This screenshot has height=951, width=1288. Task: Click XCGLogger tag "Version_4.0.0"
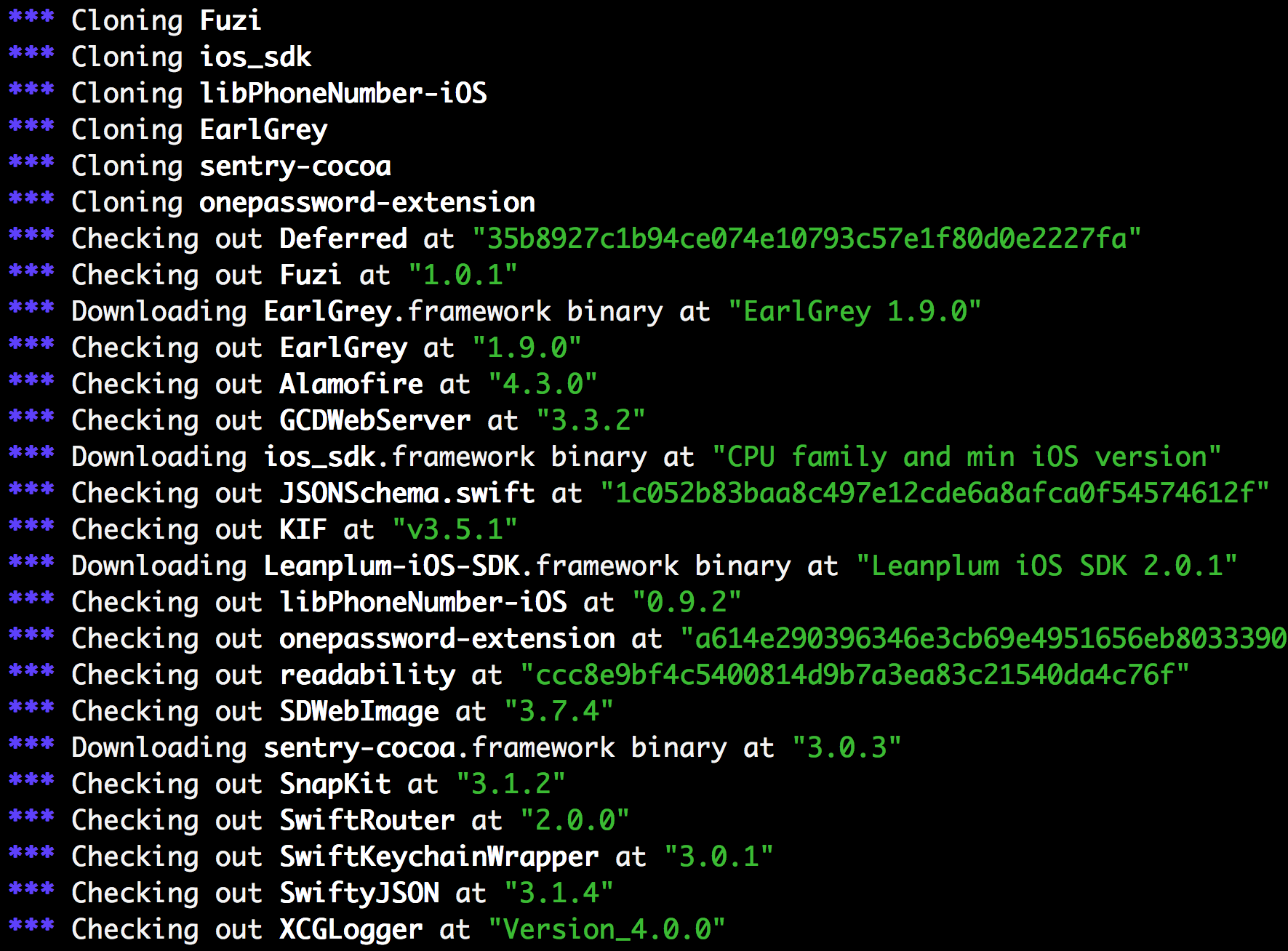[x=607, y=929]
